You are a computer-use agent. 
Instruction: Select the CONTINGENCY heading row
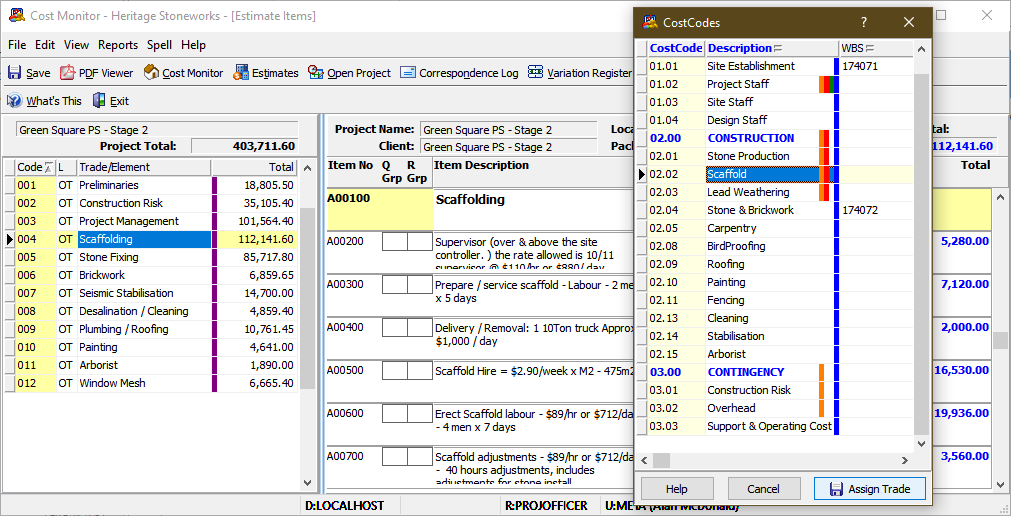coord(775,372)
